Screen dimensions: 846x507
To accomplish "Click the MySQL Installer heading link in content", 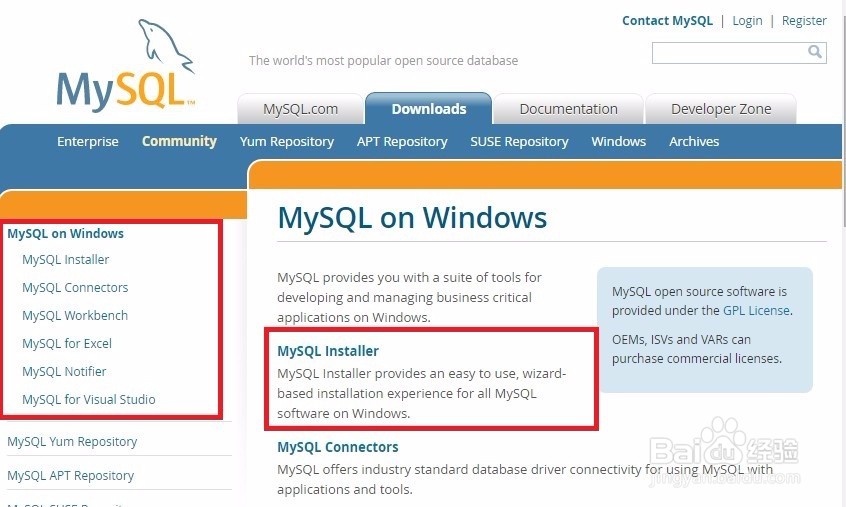I will pyautogui.click(x=328, y=351).
